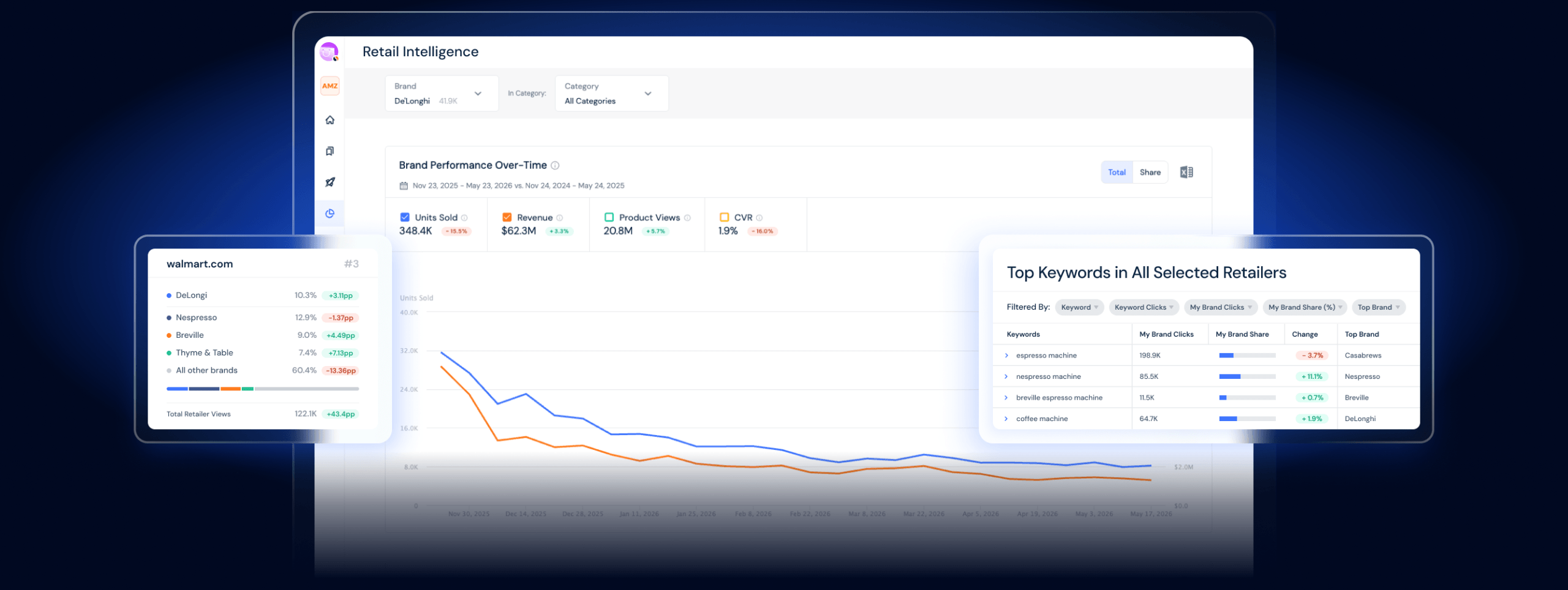Open the AMZ marketplace icon

point(330,86)
